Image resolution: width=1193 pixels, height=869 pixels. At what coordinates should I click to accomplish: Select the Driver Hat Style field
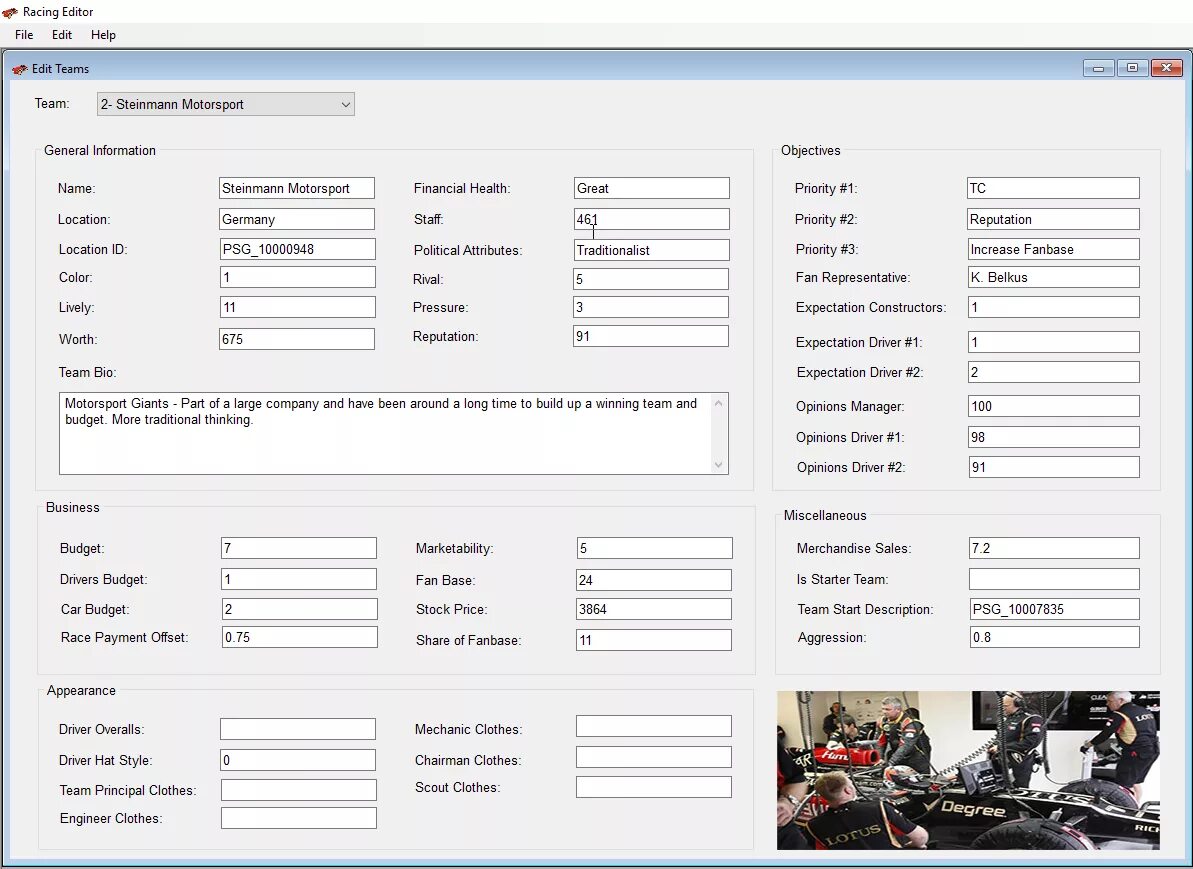click(297, 759)
